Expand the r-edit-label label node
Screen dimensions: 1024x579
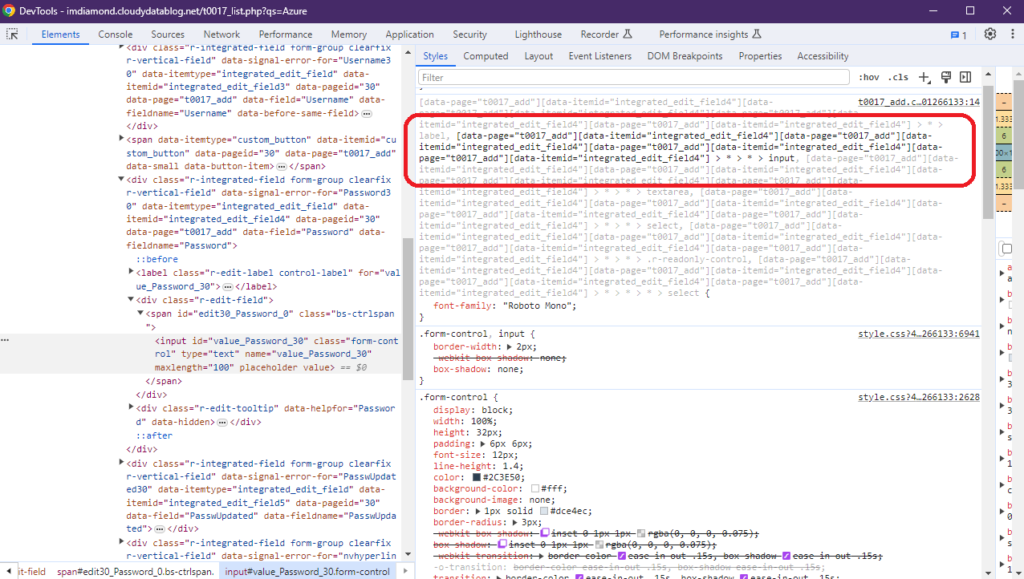point(131,272)
